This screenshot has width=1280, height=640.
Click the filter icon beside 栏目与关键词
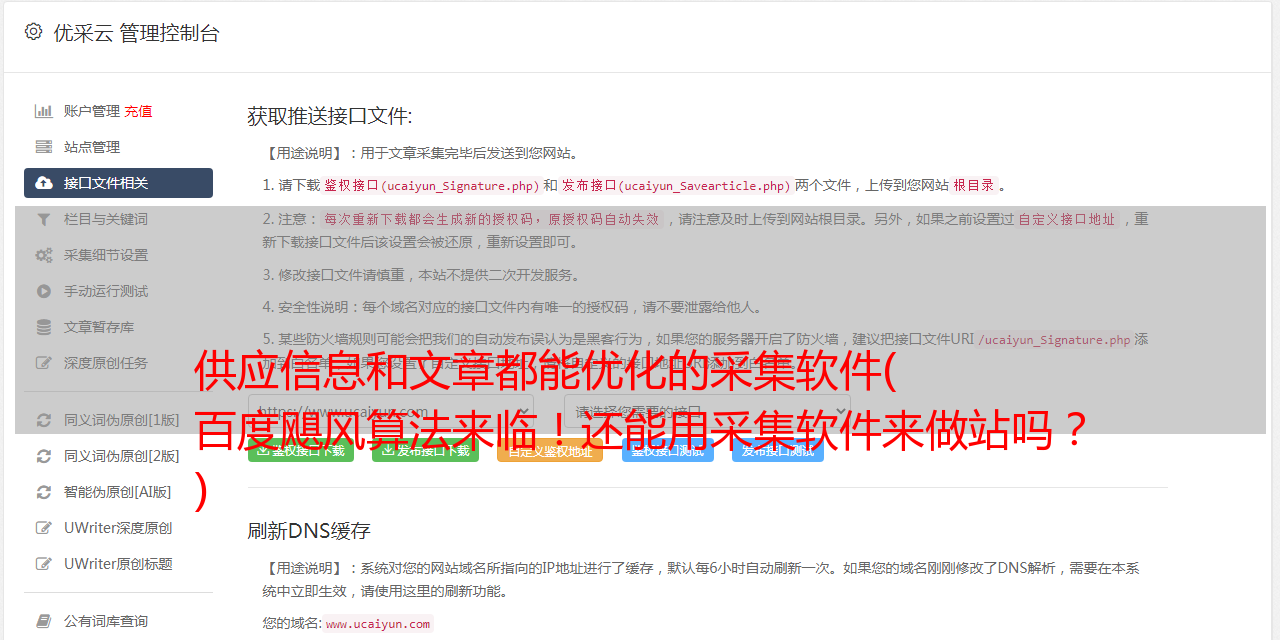pyautogui.click(x=44, y=219)
